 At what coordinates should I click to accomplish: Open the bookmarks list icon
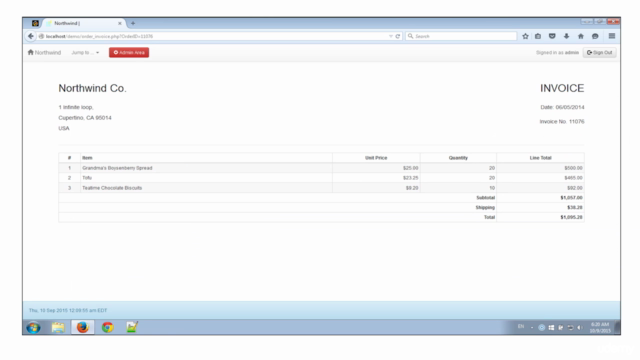(x=538, y=36)
